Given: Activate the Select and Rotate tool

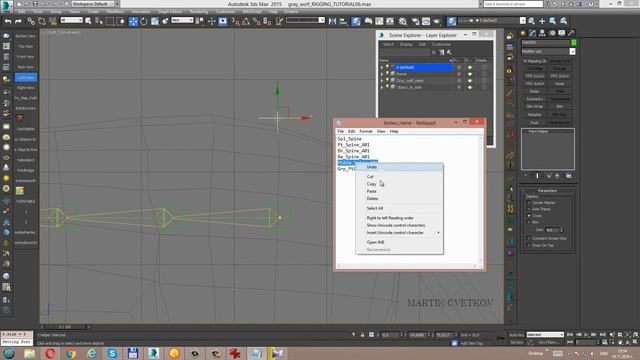Looking at the screenshot, I should tap(144, 21).
